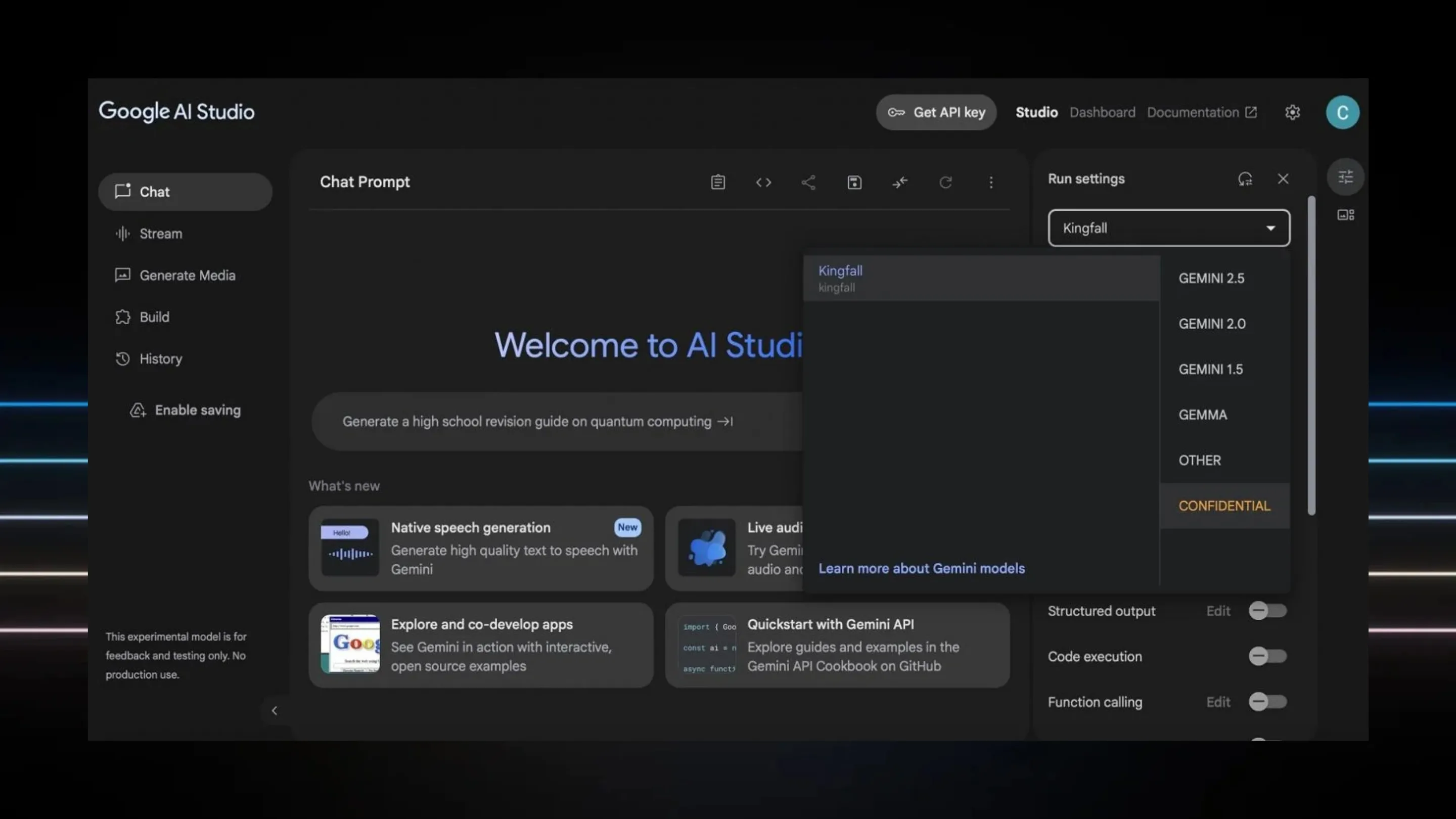Select the Kingfall model entry
This screenshot has height=819, width=1456.
coord(981,278)
